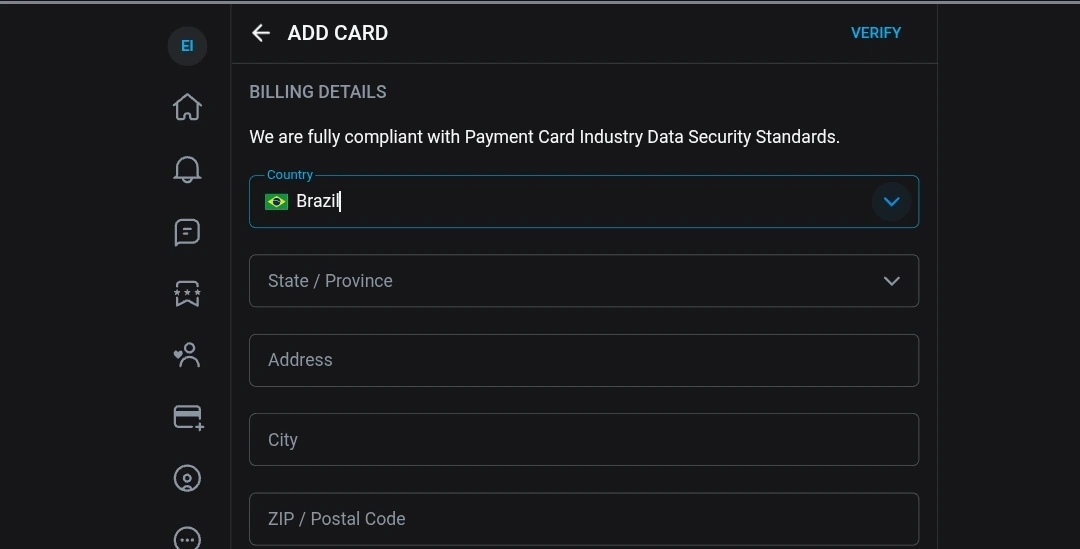
Task: Open subscriptions heart-person icon
Action: [x=187, y=355]
